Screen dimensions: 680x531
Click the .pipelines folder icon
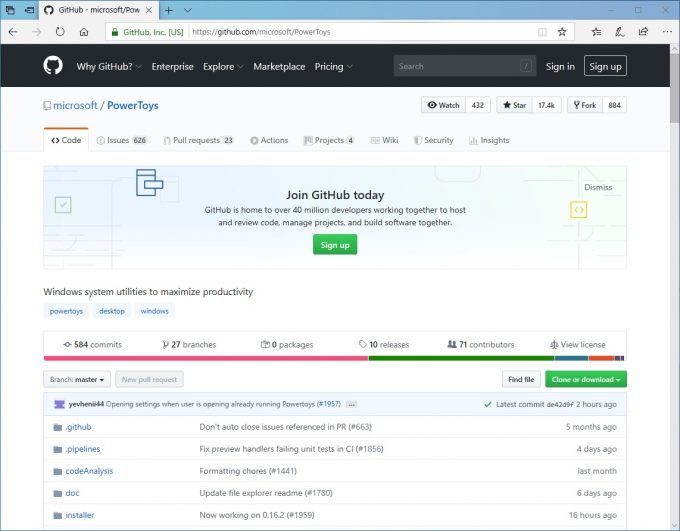[57, 449]
